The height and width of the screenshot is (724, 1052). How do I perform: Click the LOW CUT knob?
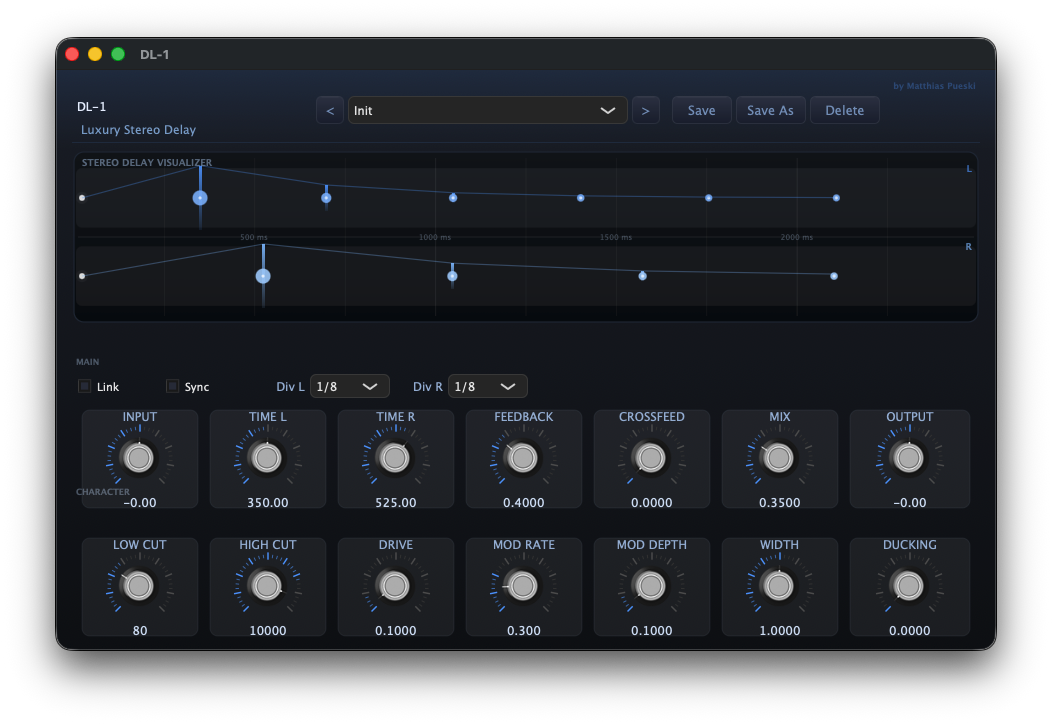click(x=139, y=586)
